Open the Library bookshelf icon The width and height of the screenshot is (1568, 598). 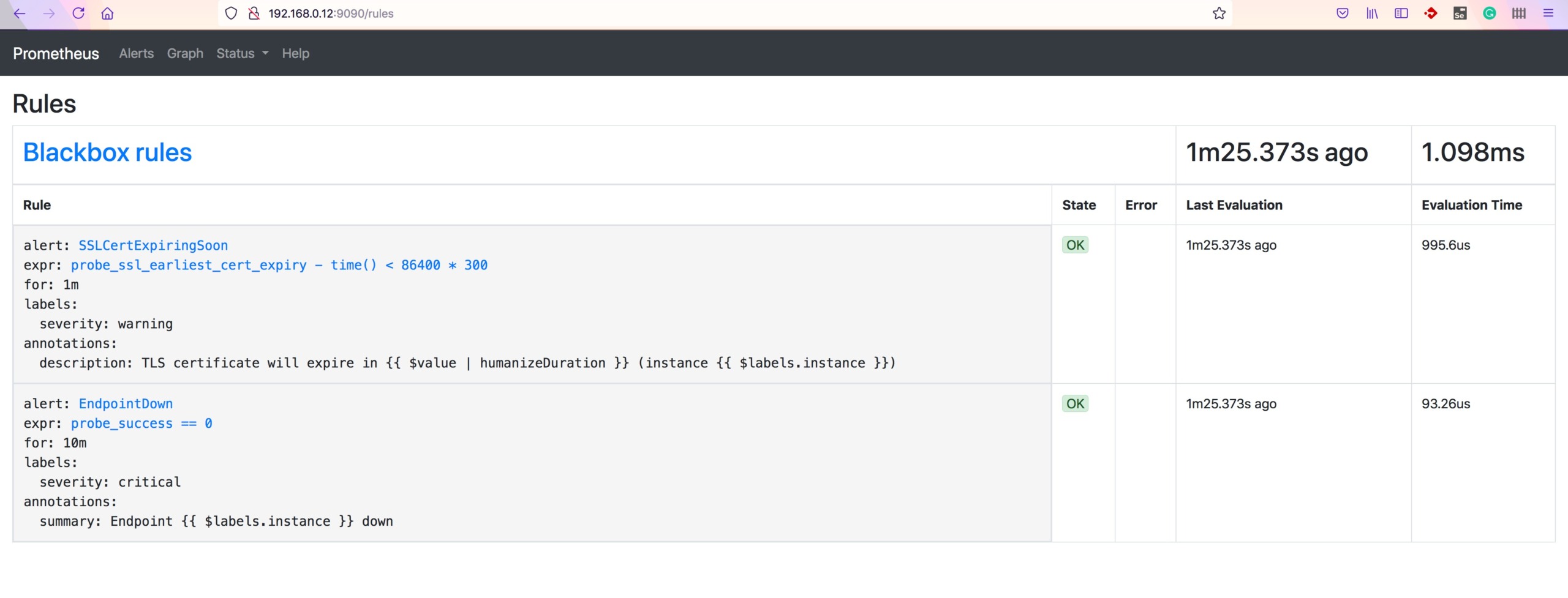click(x=1372, y=13)
